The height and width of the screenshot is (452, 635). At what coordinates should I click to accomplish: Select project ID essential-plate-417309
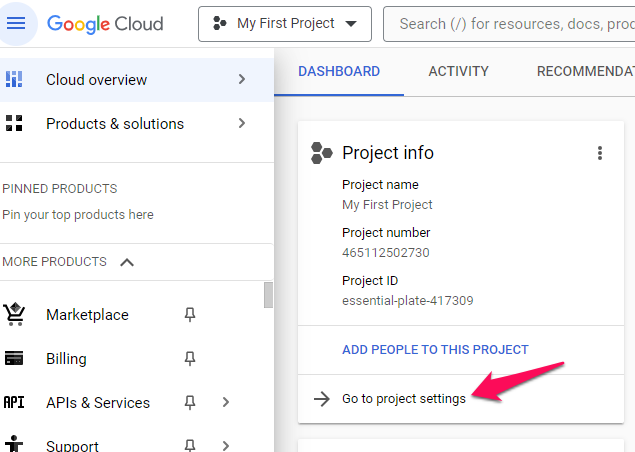coord(407,301)
